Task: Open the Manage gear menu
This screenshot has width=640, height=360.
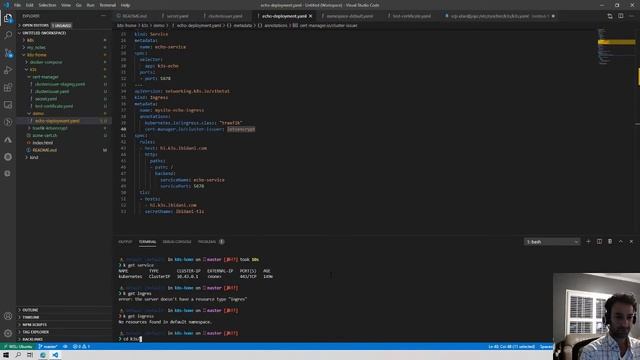Action: coord(8,333)
